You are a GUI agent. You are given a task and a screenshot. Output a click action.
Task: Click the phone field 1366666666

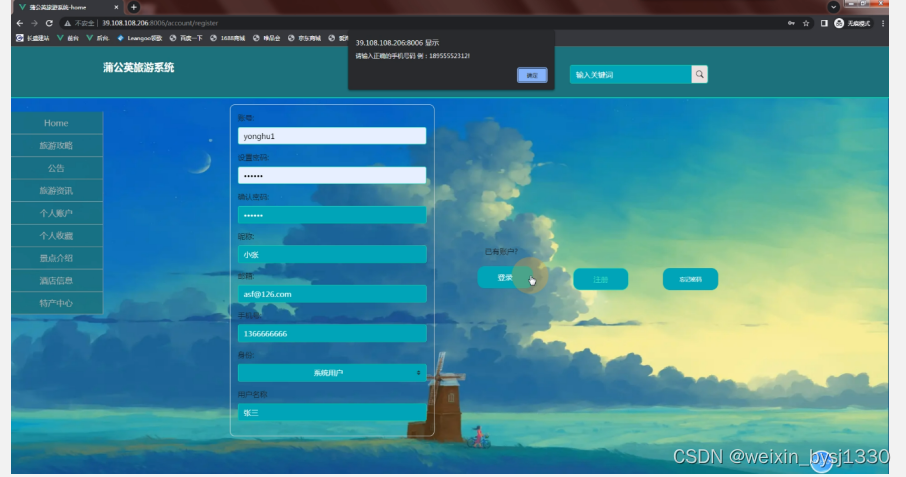pos(332,333)
